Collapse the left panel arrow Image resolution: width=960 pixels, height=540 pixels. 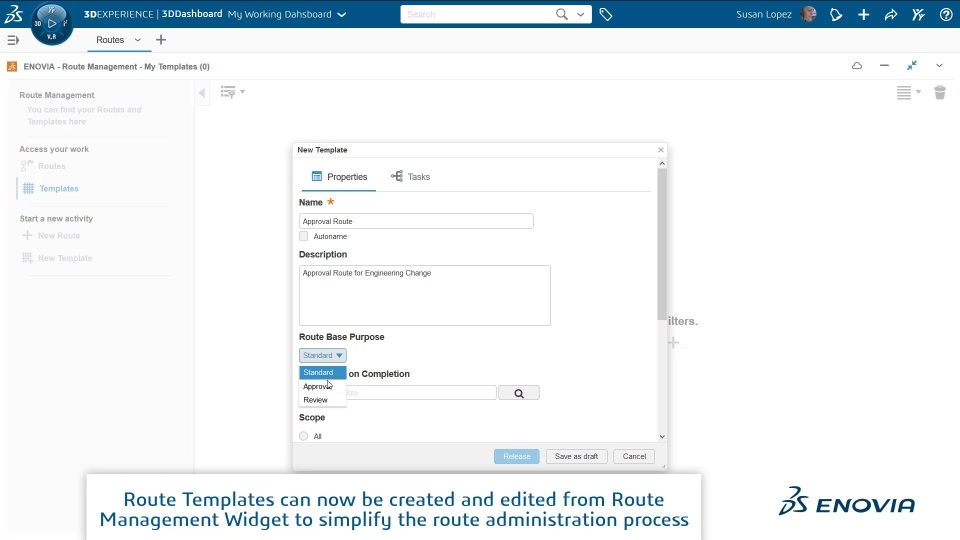point(201,93)
